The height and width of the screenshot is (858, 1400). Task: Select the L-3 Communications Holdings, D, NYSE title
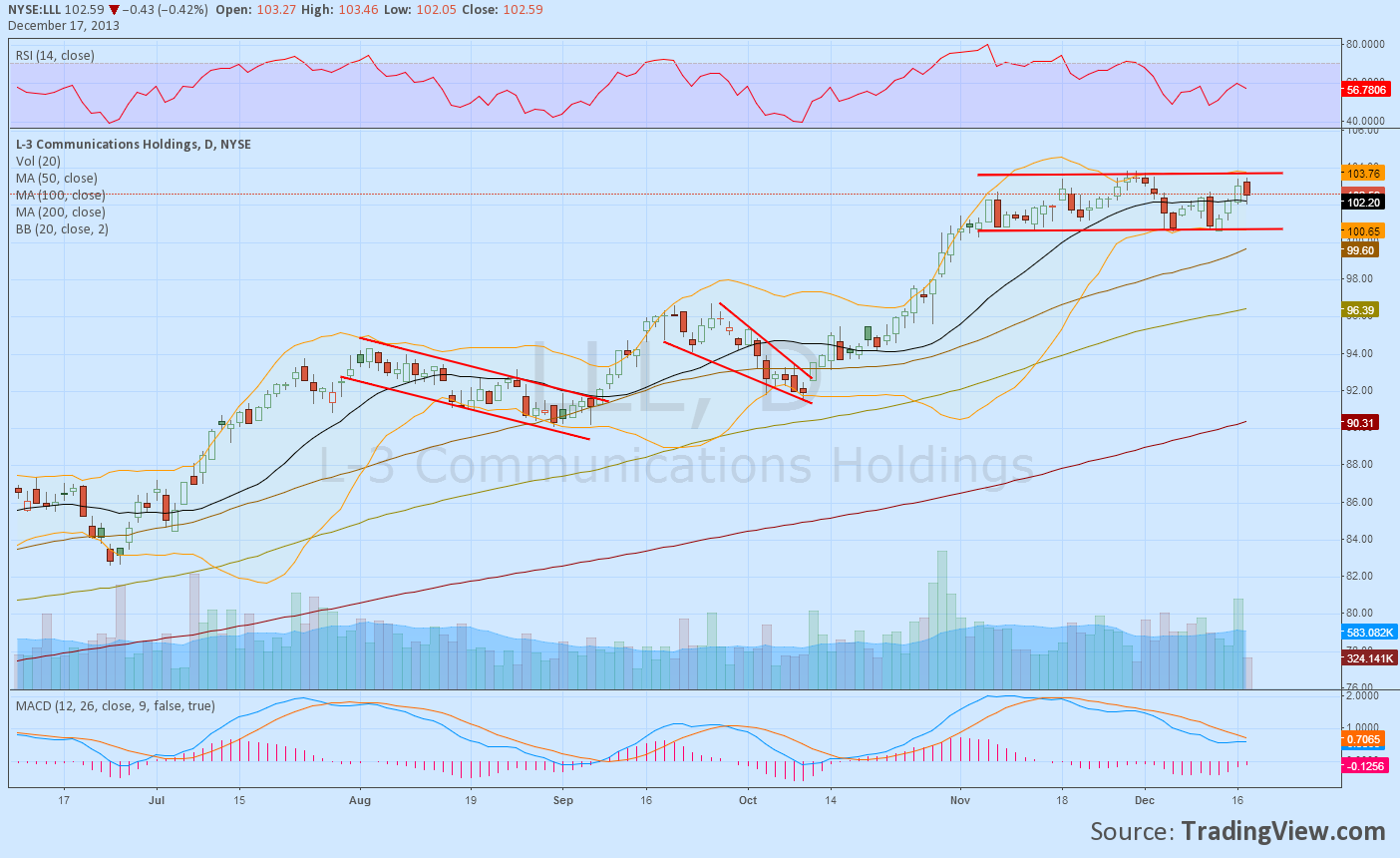[x=134, y=145]
